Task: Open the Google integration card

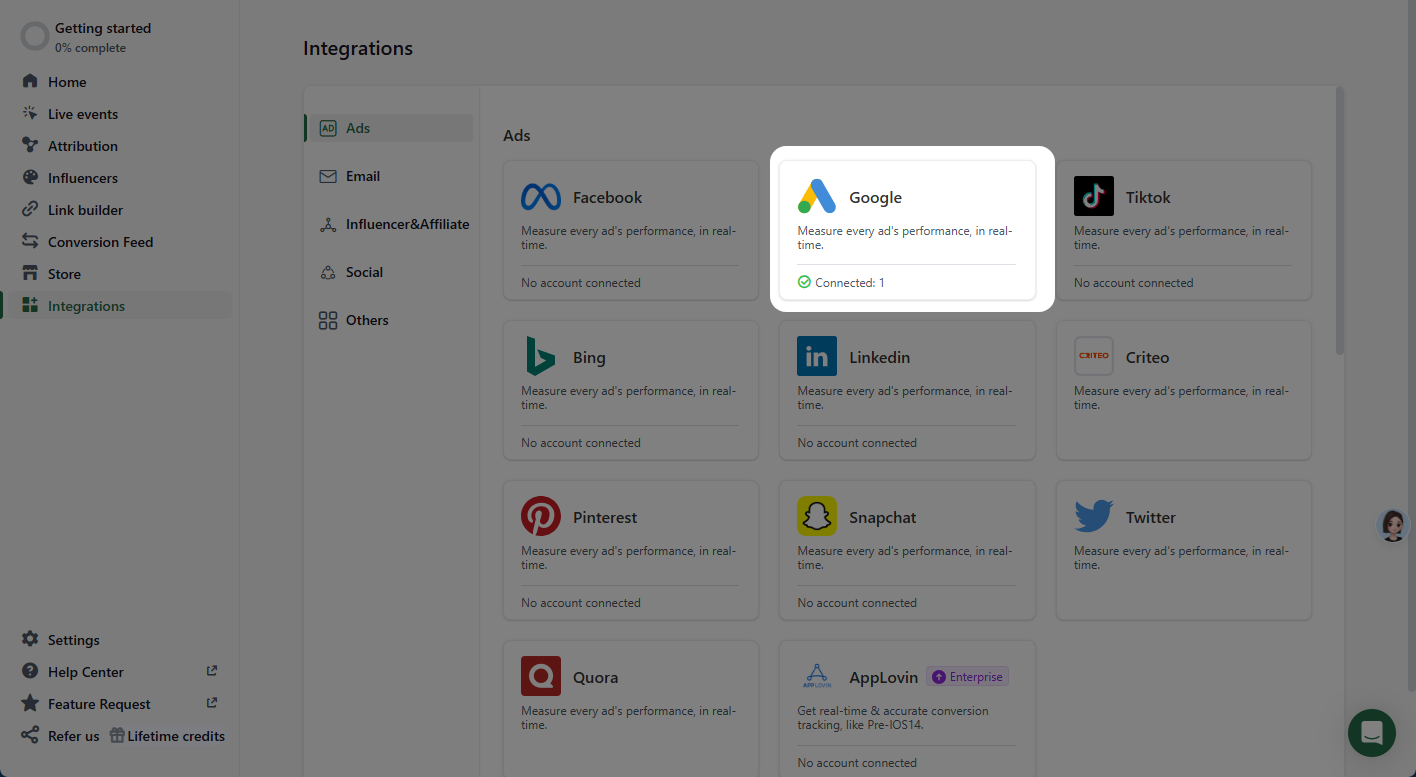Action: coord(907,229)
